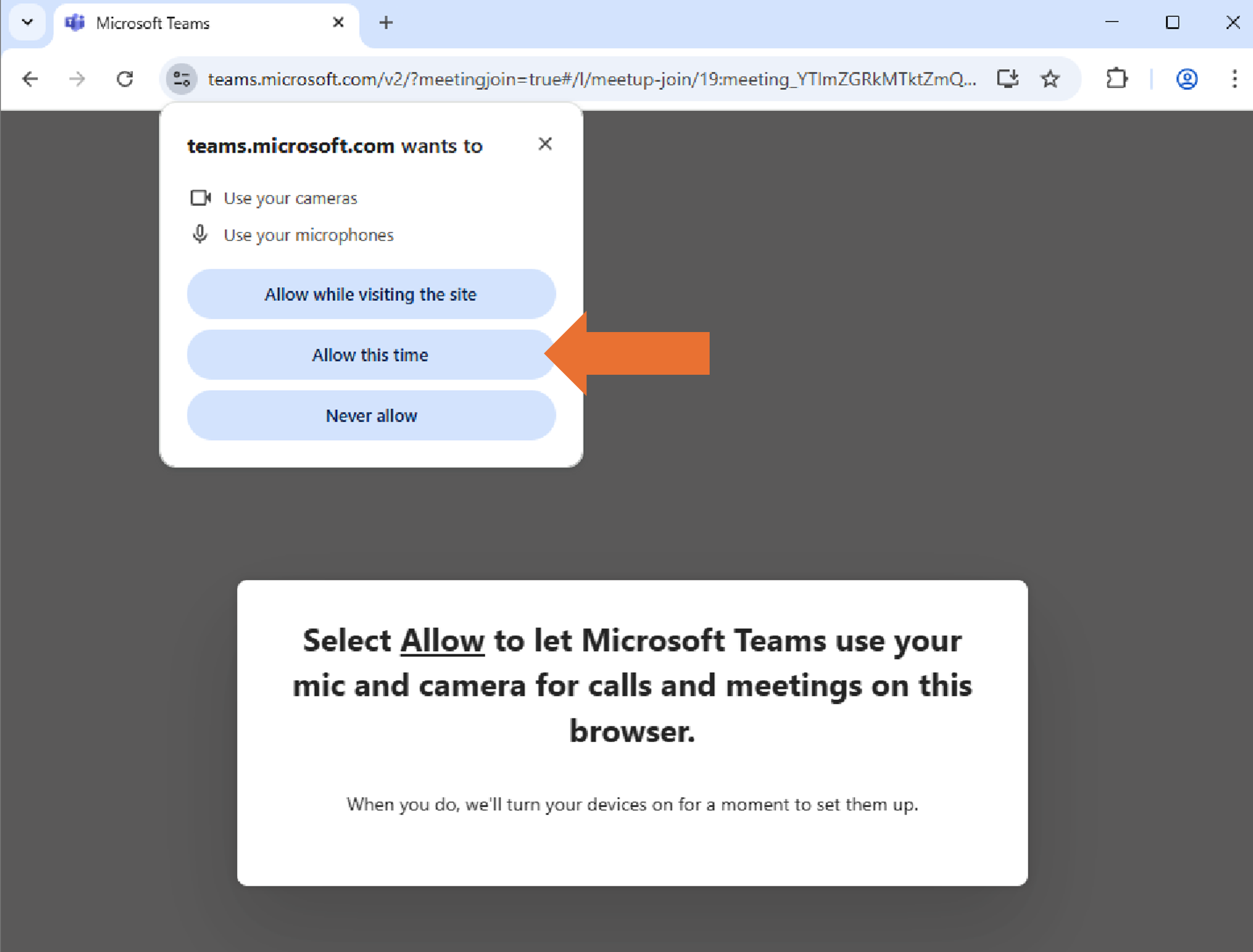Open a new tab with plus button

386,23
